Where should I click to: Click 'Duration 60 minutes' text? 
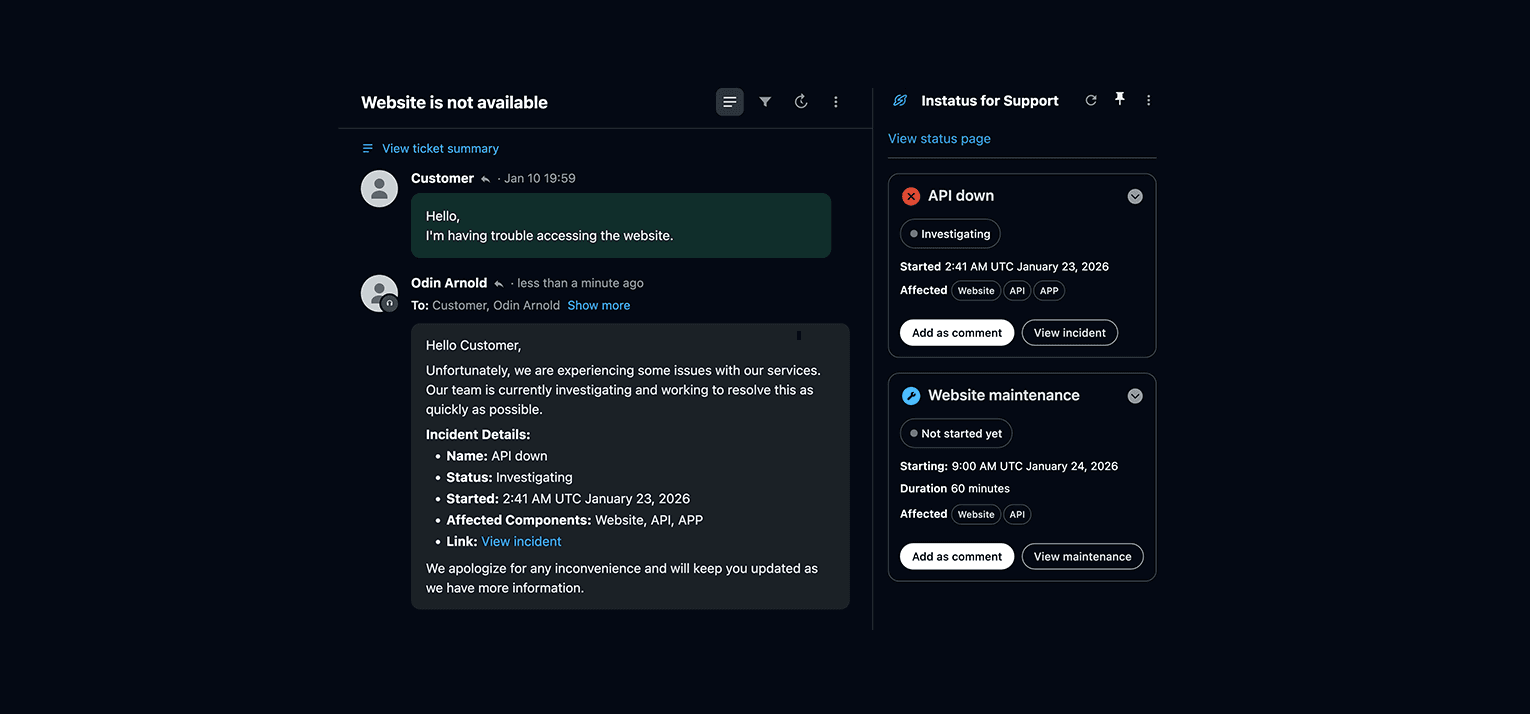click(955, 489)
